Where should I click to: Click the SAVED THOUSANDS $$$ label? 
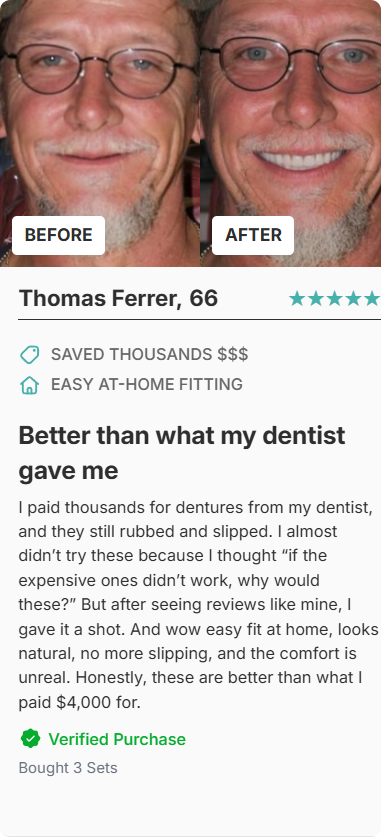149,354
